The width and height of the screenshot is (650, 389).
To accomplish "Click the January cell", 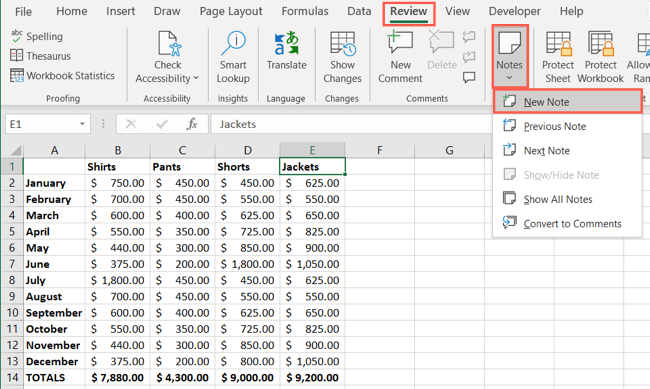I will point(54,183).
